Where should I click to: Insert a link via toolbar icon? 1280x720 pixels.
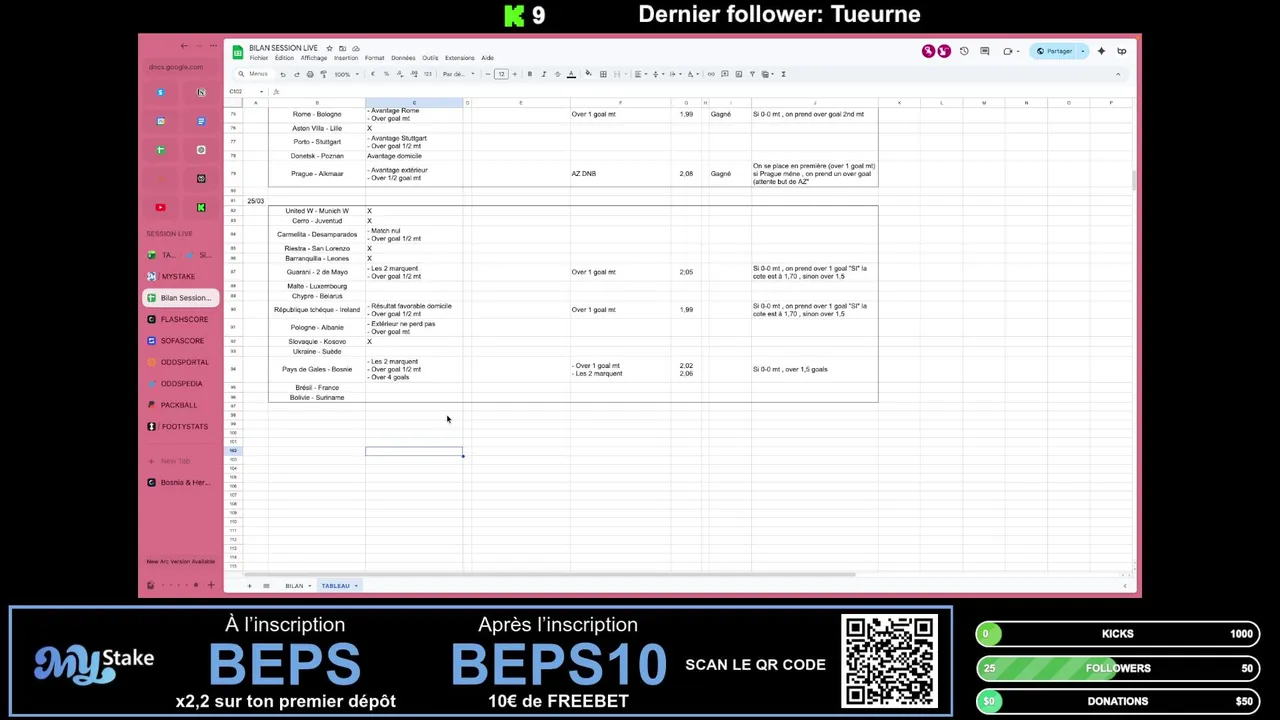(711, 74)
